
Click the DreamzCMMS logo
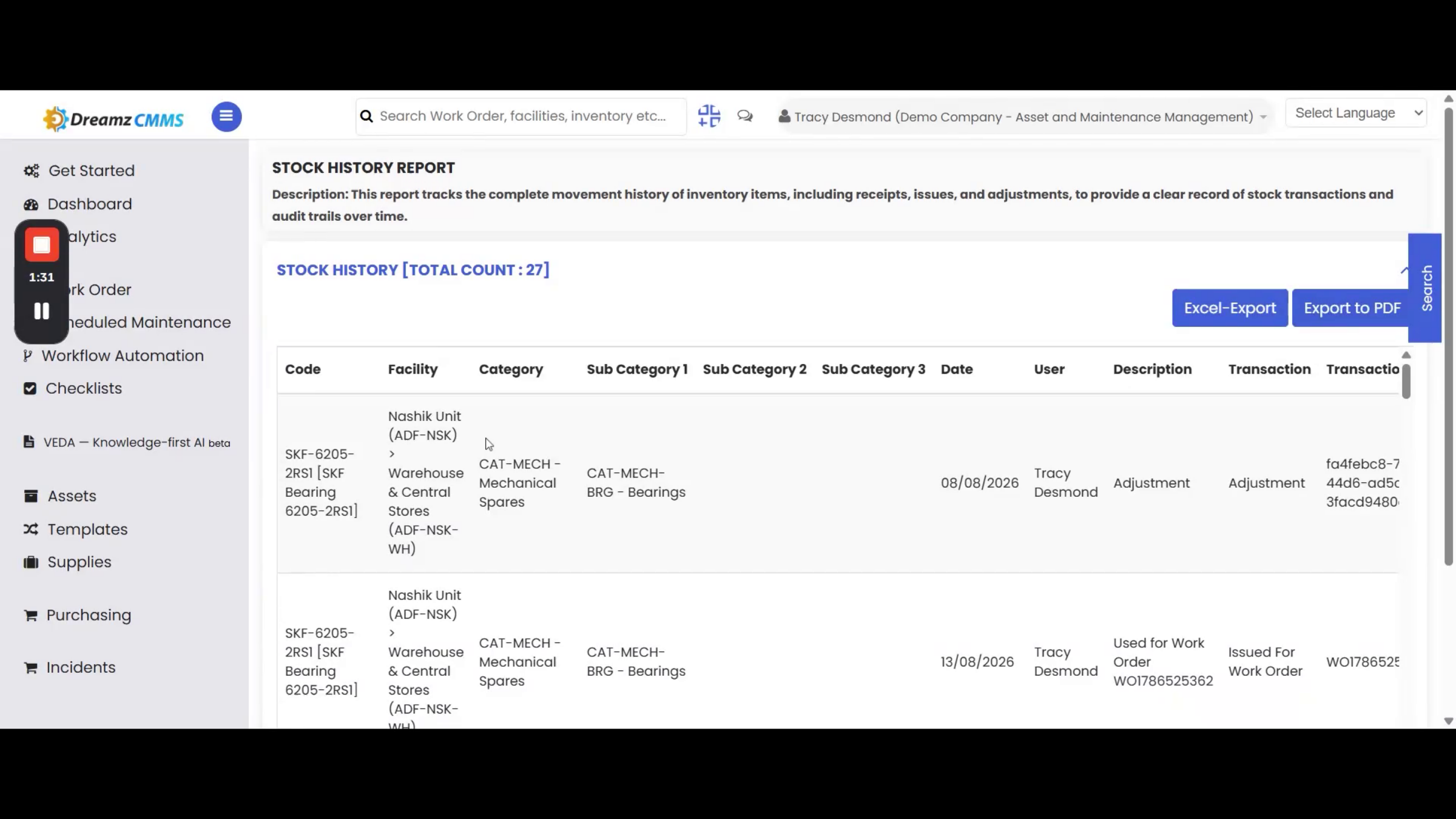tap(113, 119)
